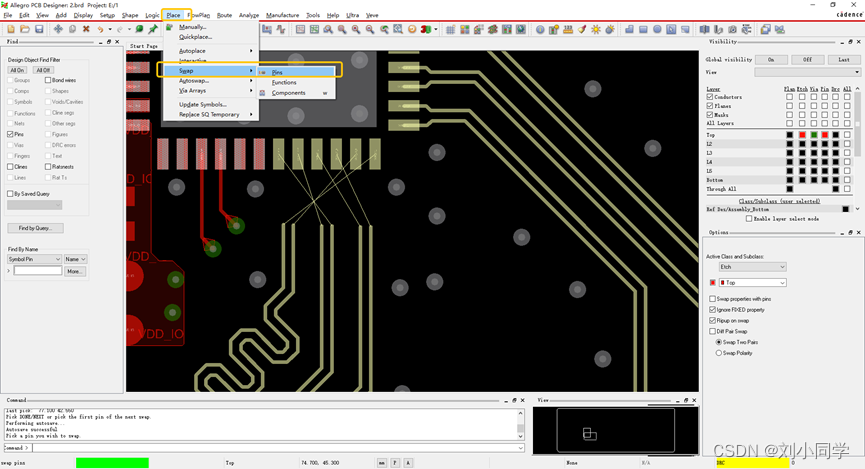Select the Move tool icon
865x469 pixels.
coord(58,29)
